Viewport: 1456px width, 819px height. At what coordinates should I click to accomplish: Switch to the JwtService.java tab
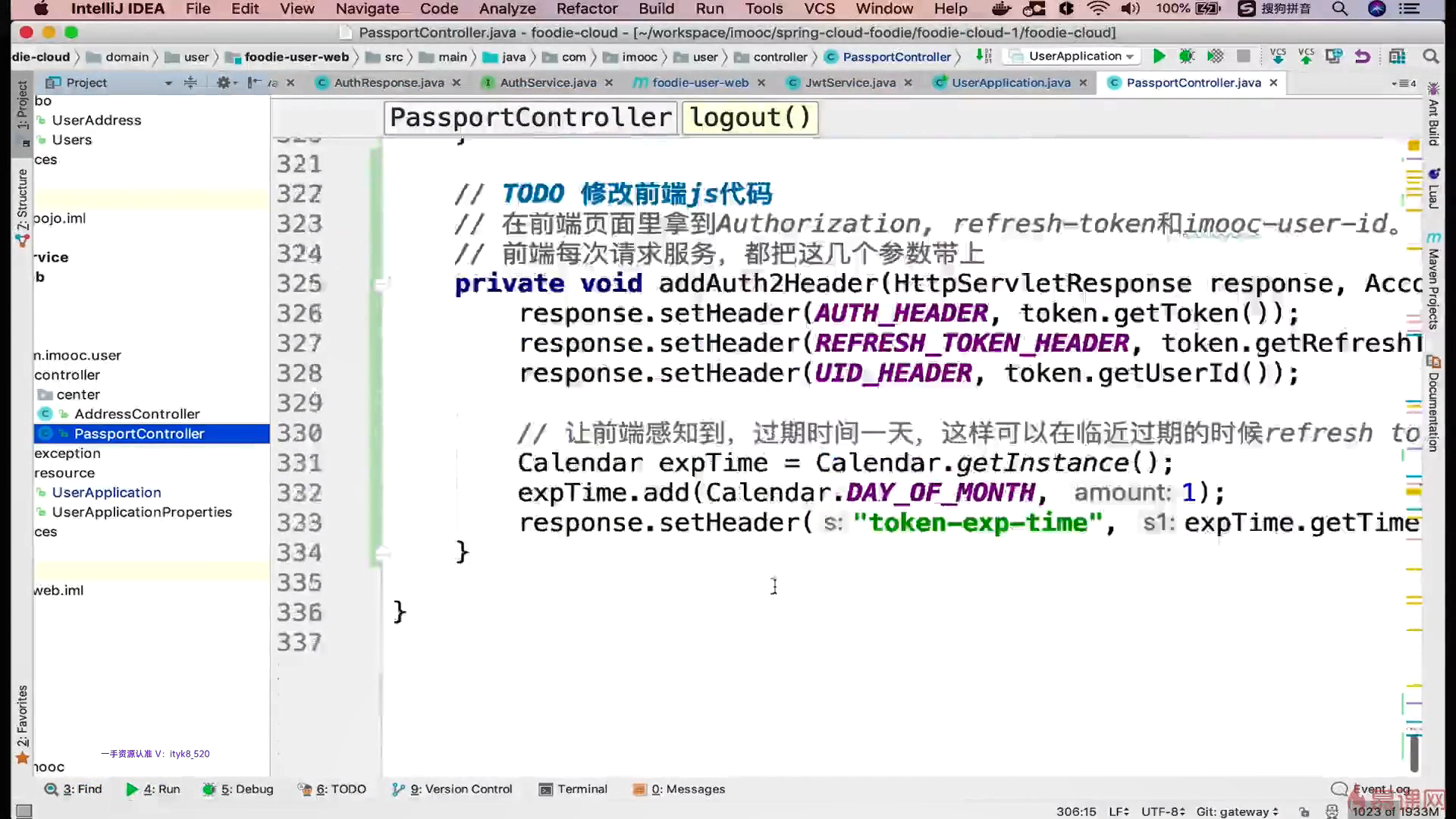[x=849, y=83]
